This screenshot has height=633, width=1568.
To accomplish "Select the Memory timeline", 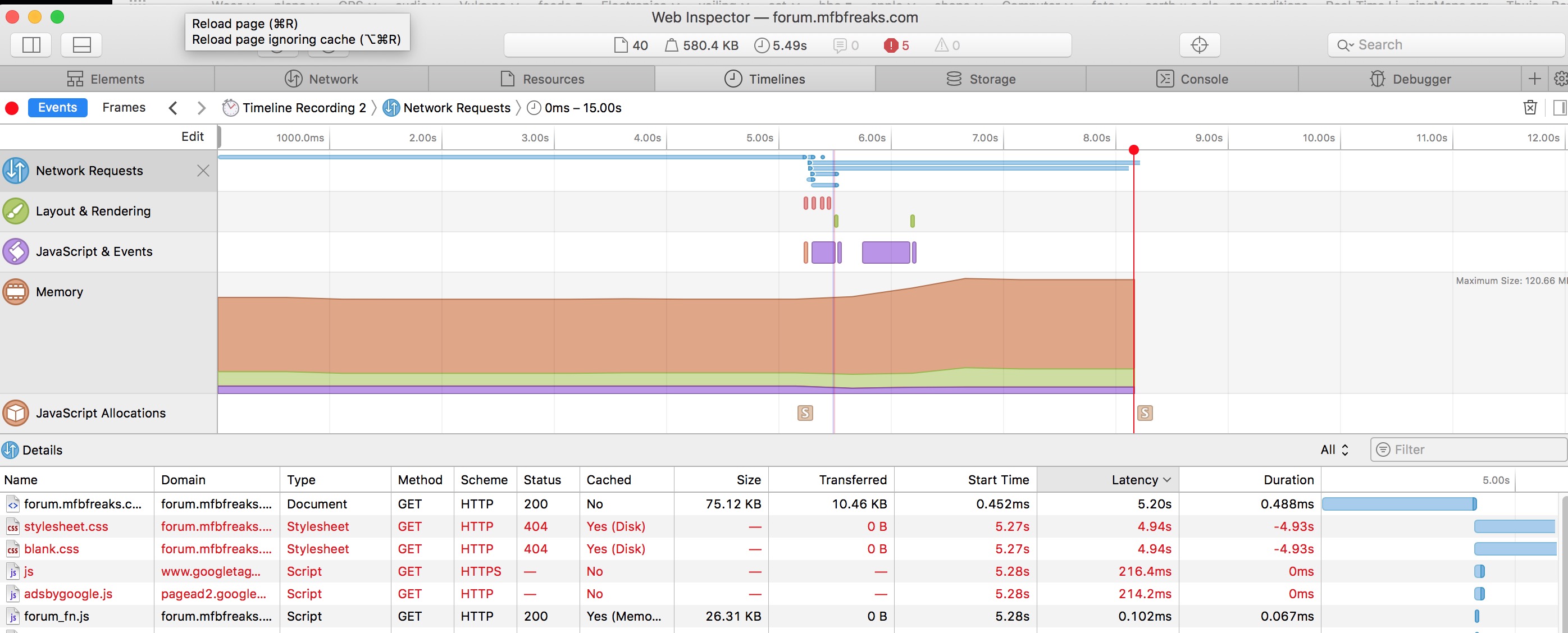I will [x=108, y=333].
